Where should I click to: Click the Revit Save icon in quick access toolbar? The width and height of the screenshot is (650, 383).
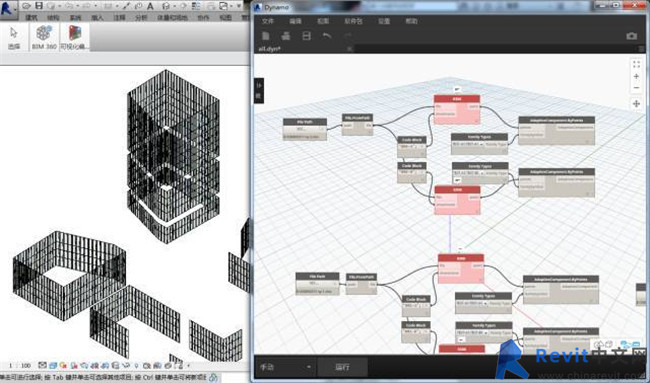pos(39,6)
